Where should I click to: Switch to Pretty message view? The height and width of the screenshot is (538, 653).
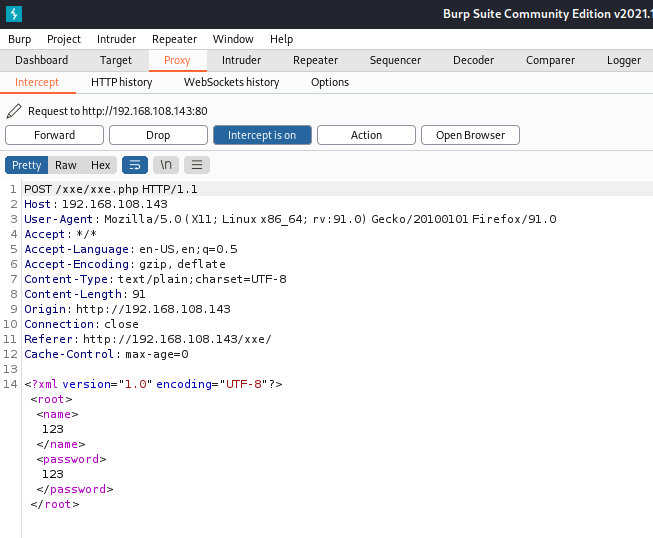27,165
